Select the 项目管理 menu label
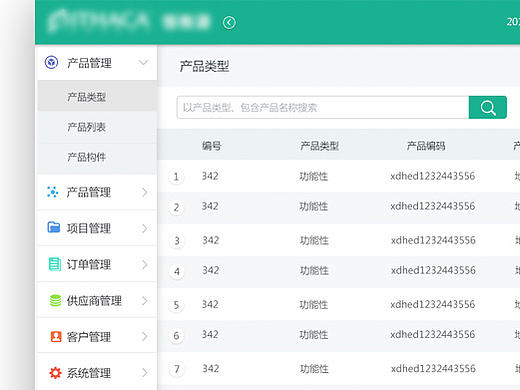 (x=89, y=228)
